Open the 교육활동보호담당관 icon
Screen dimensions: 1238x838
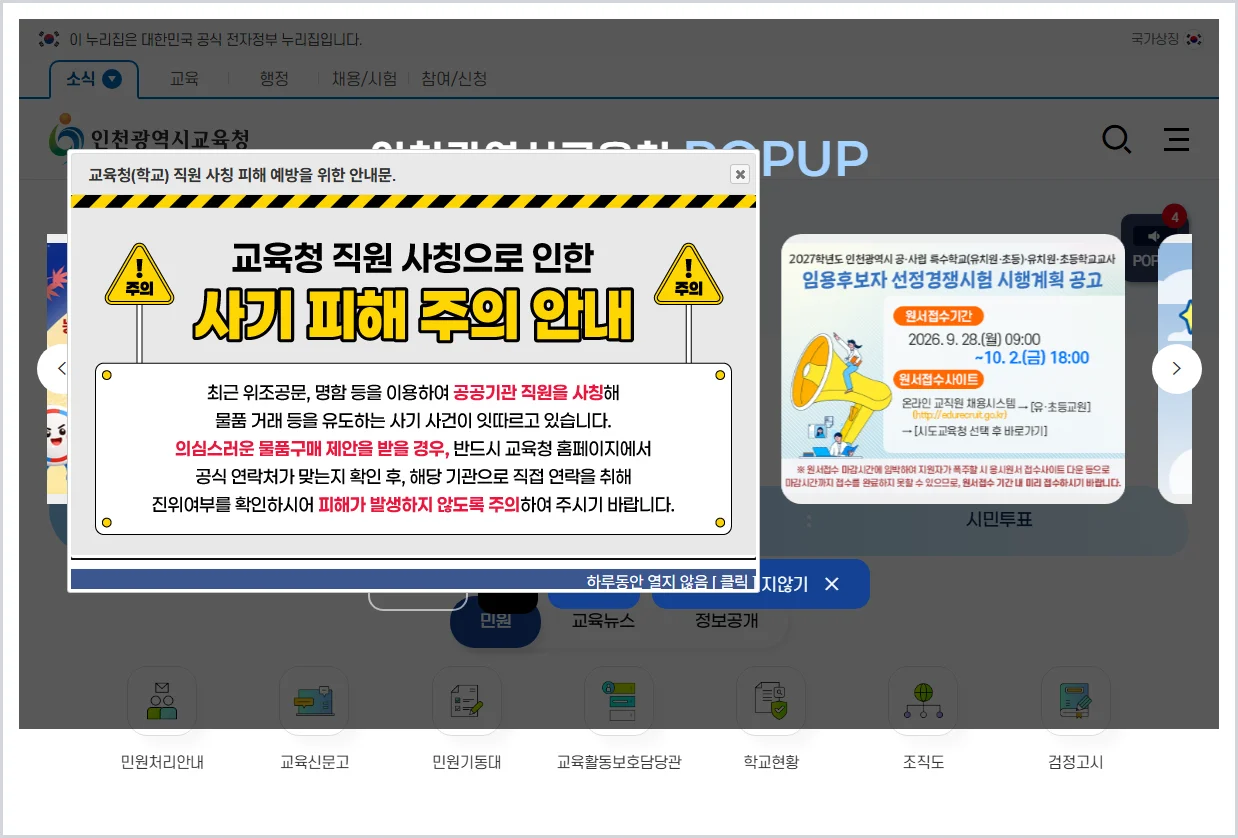[x=619, y=701]
